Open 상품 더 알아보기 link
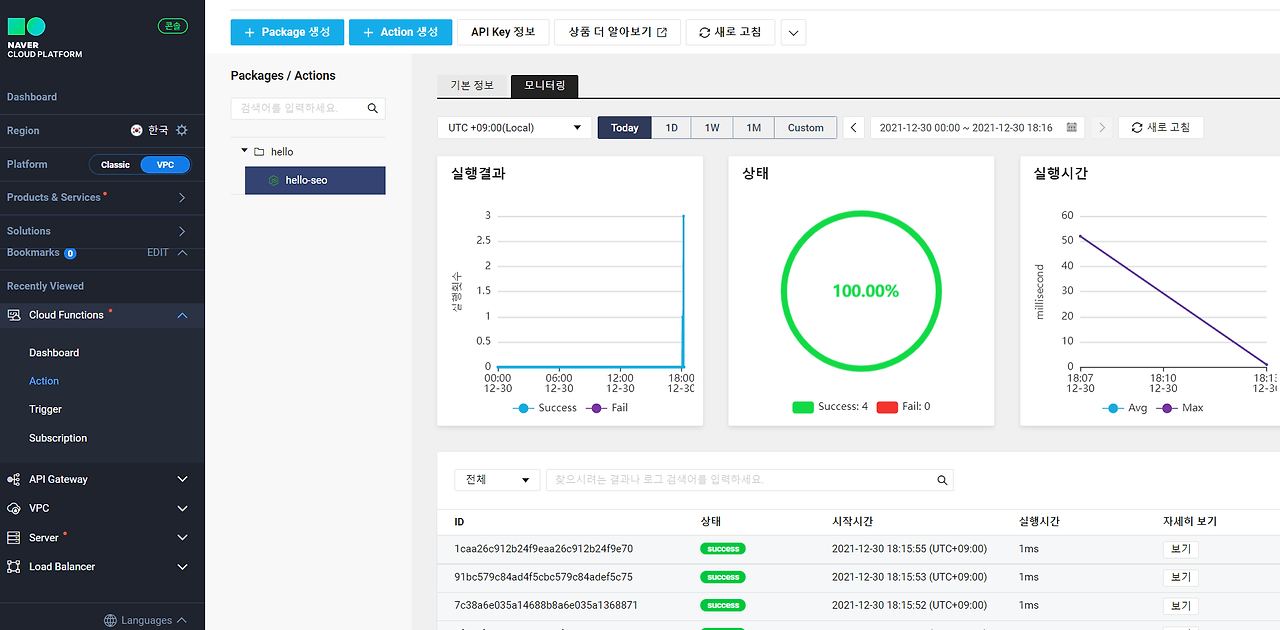Viewport: 1280px width, 630px height. tap(617, 32)
